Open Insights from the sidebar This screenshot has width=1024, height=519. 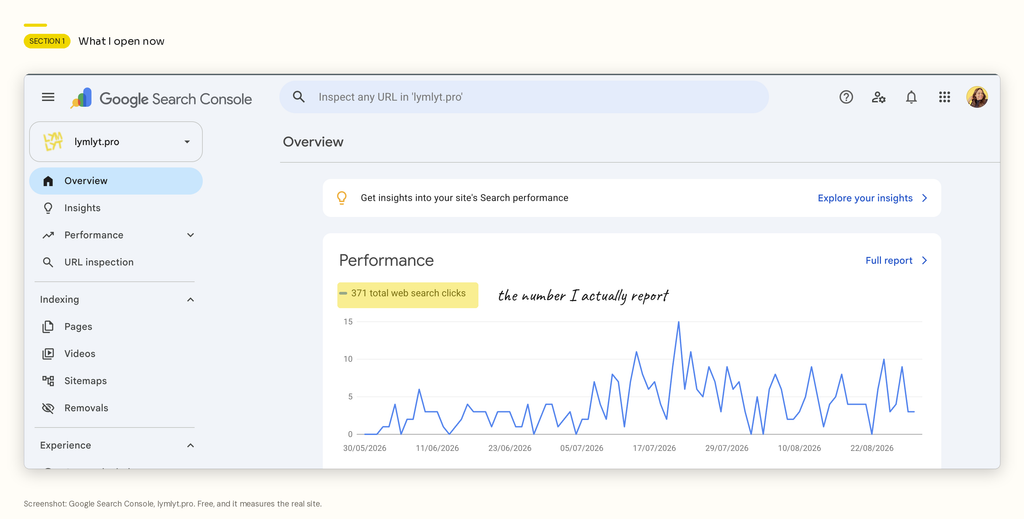[x=116, y=208]
